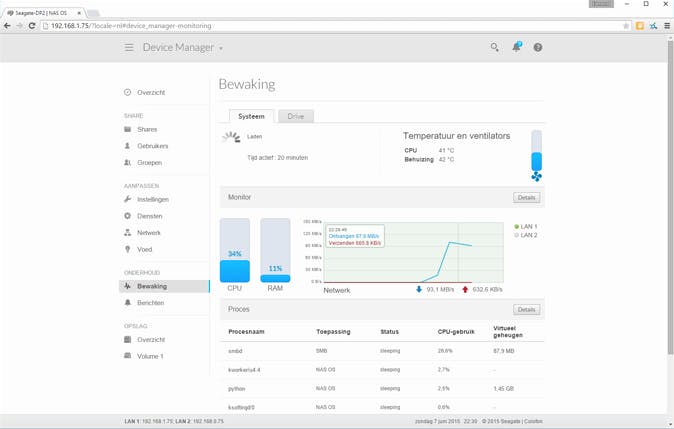Click the Tijd actief uptime text
This screenshot has width=674, height=429.
point(278,158)
